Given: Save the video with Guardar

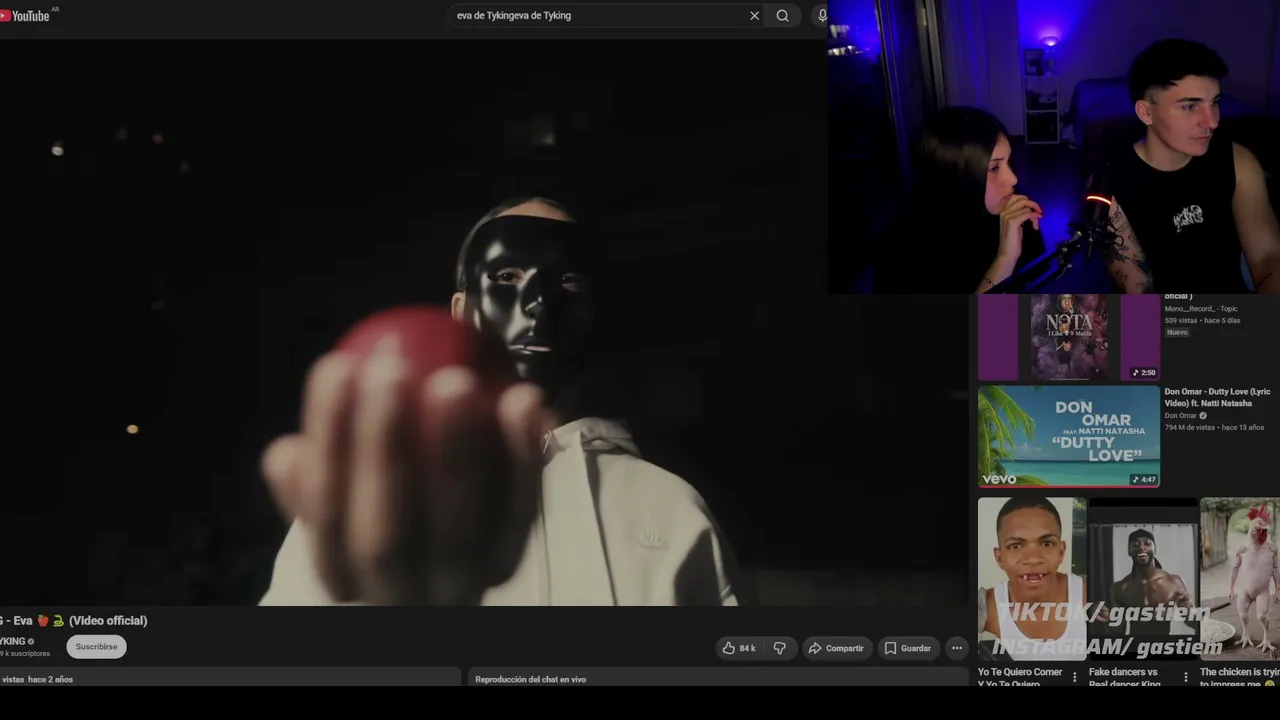Looking at the screenshot, I should click(x=908, y=648).
